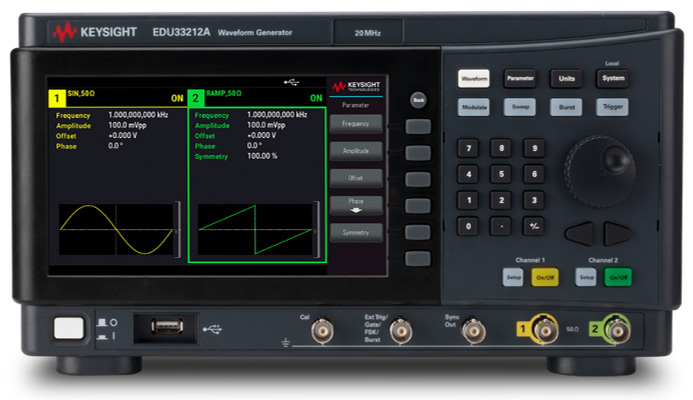Tap keypad digit 7
The width and height of the screenshot is (693, 400).
tap(468, 149)
